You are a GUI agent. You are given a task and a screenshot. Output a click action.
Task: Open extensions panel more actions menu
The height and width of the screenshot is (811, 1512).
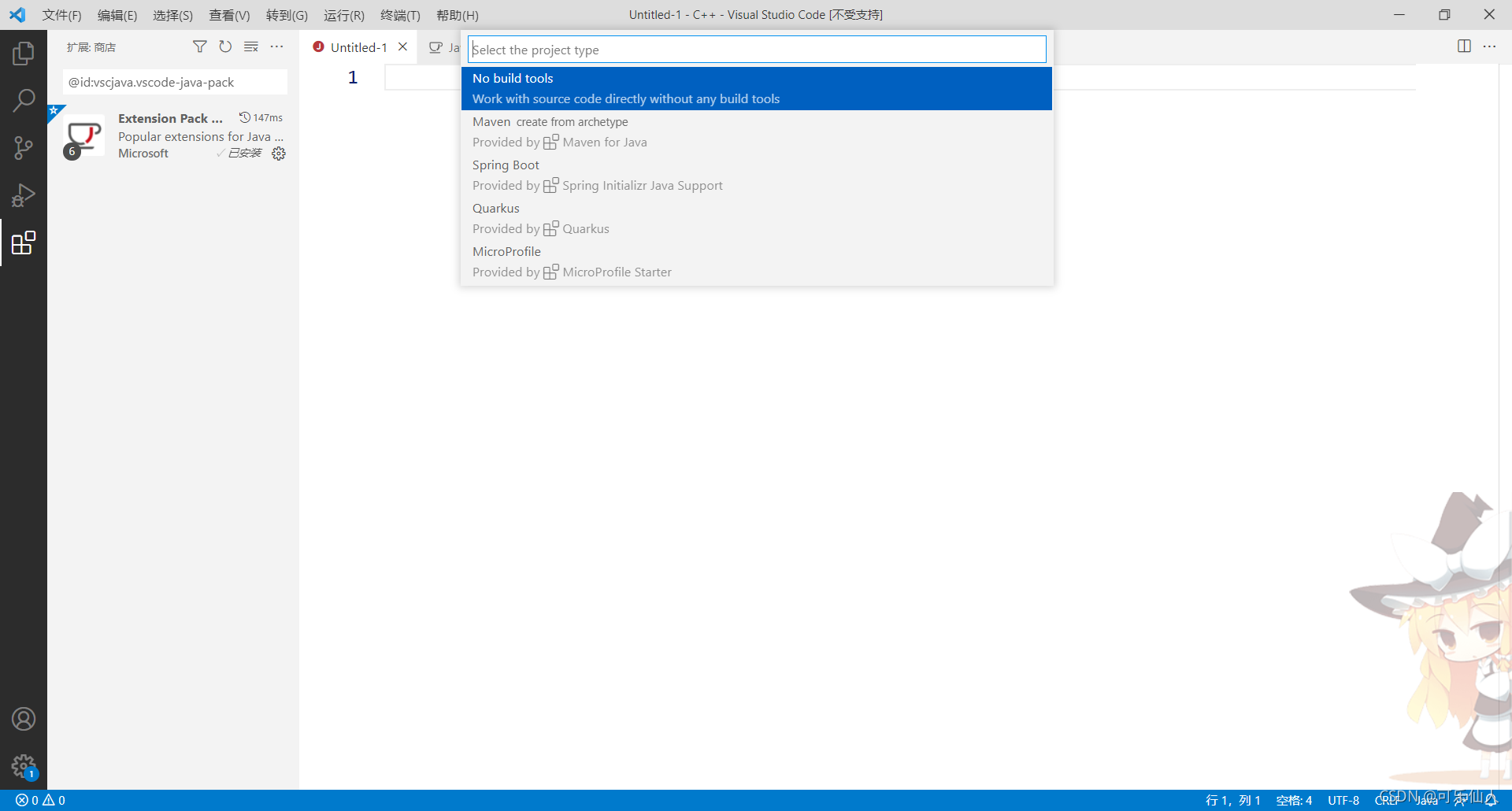coord(276,47)
